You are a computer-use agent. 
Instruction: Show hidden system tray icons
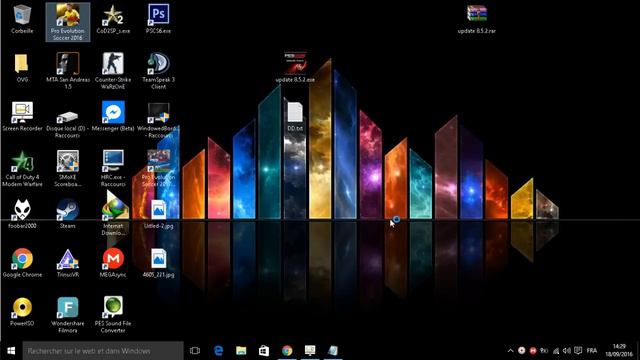click(510, 351)
